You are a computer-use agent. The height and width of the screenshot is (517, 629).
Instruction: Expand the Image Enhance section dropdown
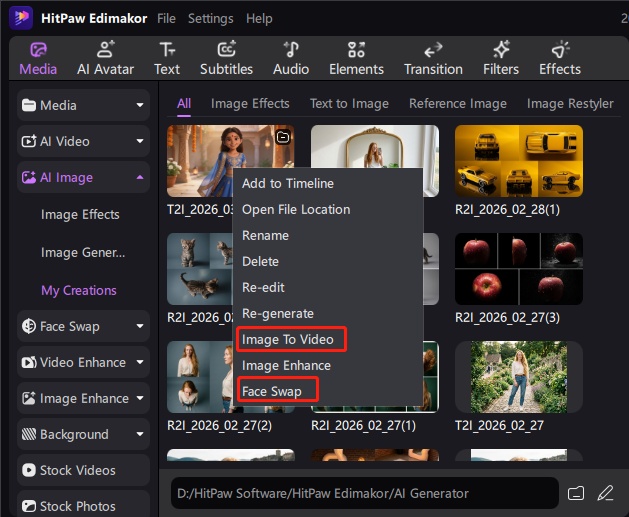tap(140, 398)
